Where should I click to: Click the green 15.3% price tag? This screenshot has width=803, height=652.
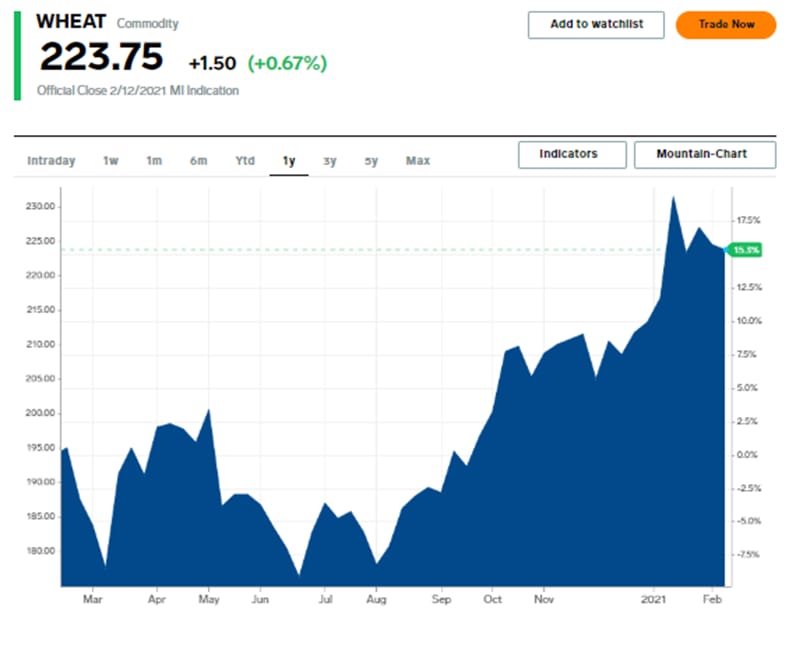point(746,250)
